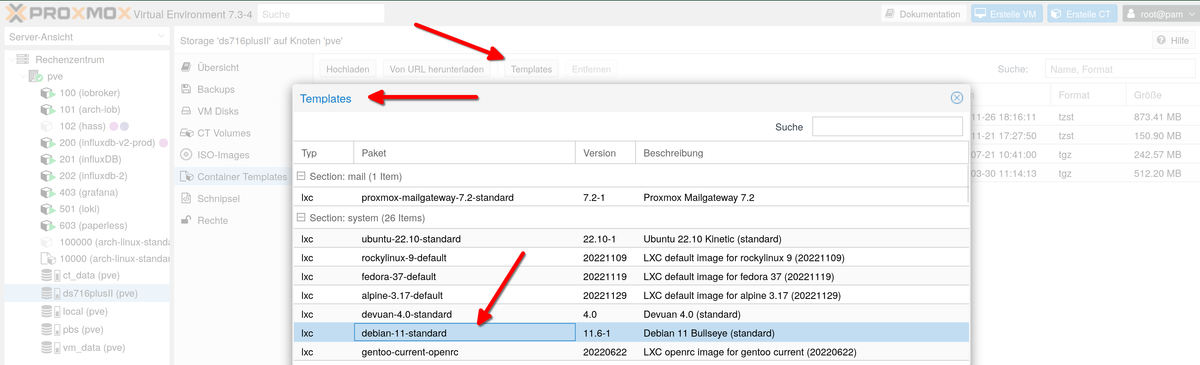Open the Übersicht tab
1200x365 pixels.
(x=217, y=67)
